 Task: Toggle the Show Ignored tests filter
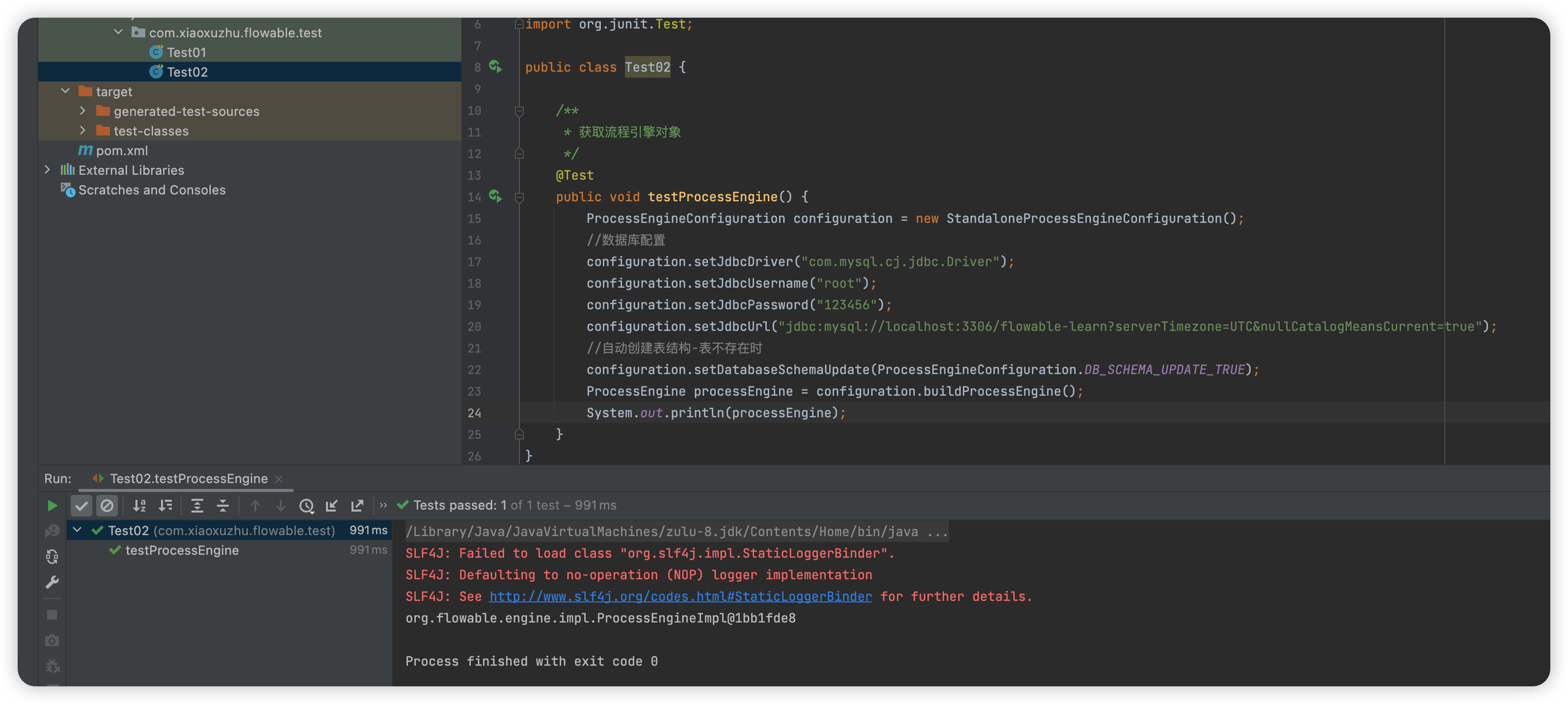click(x=107, y=505)
